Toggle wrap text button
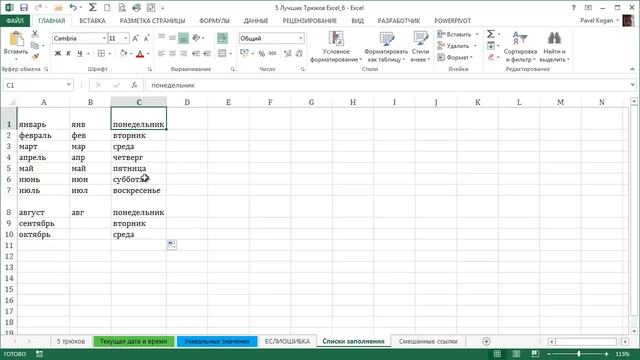The height and width of the screenshot is (360, 640). pos(222,38)
